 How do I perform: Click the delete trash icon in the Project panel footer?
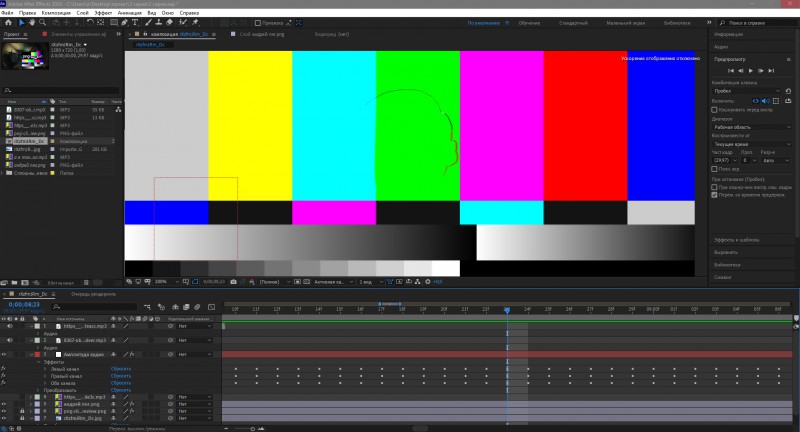pos(86,283)
